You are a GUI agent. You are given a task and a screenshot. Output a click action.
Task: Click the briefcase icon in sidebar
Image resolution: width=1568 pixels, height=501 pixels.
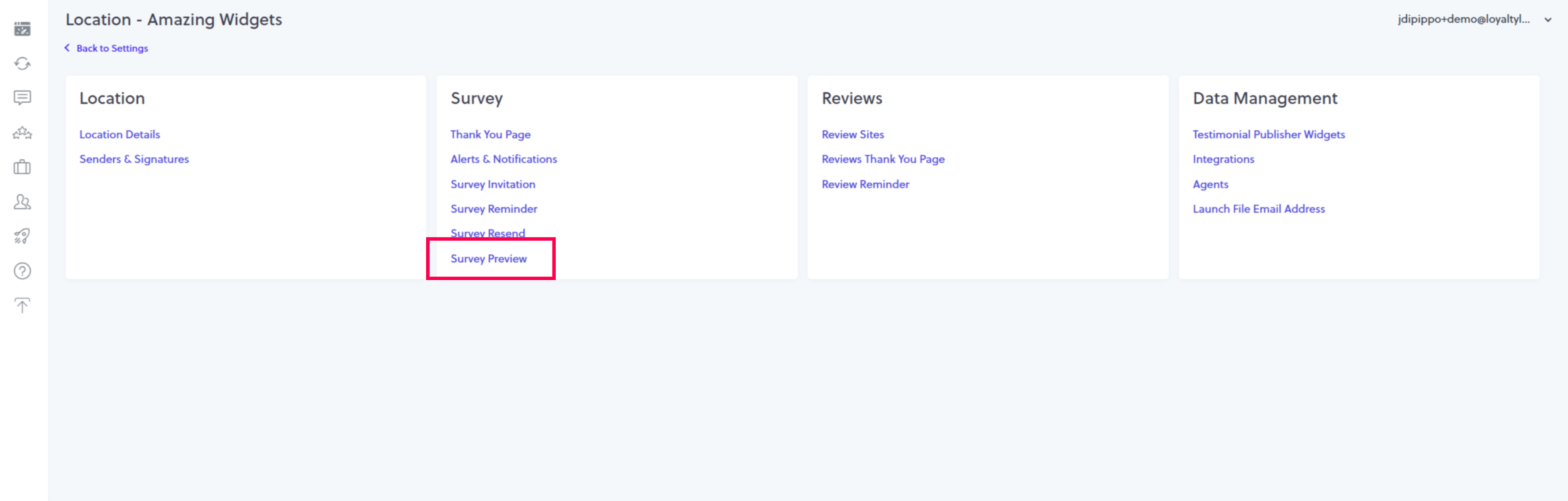point(22,167)
